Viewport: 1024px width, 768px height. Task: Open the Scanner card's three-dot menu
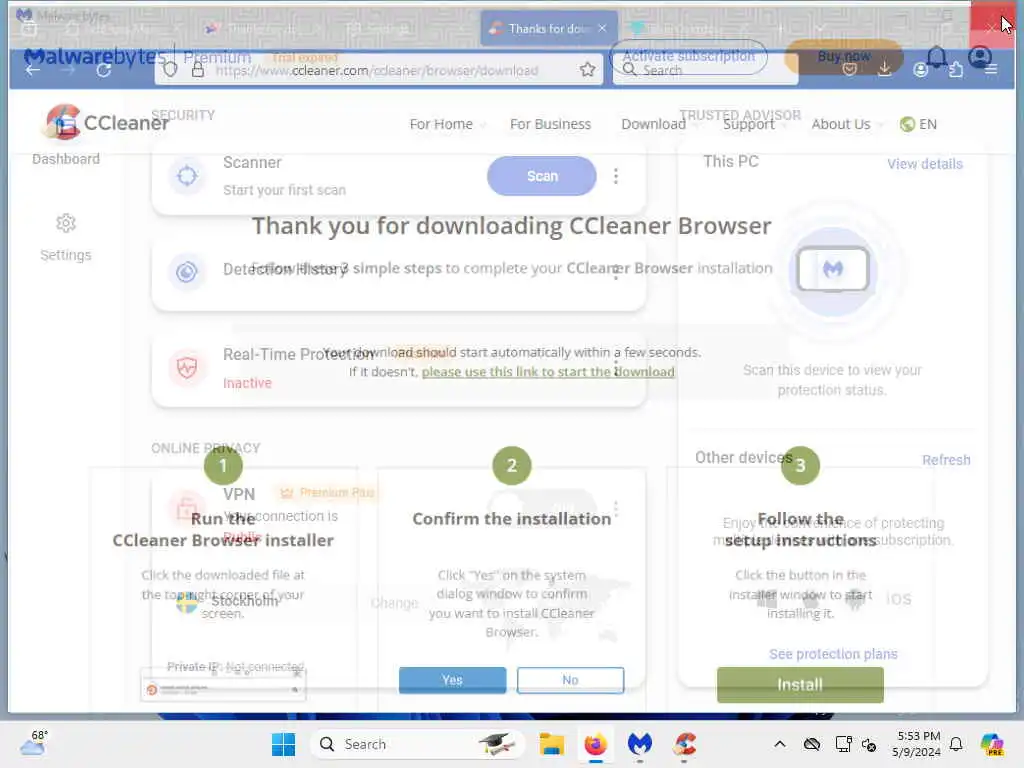[616, 176]
